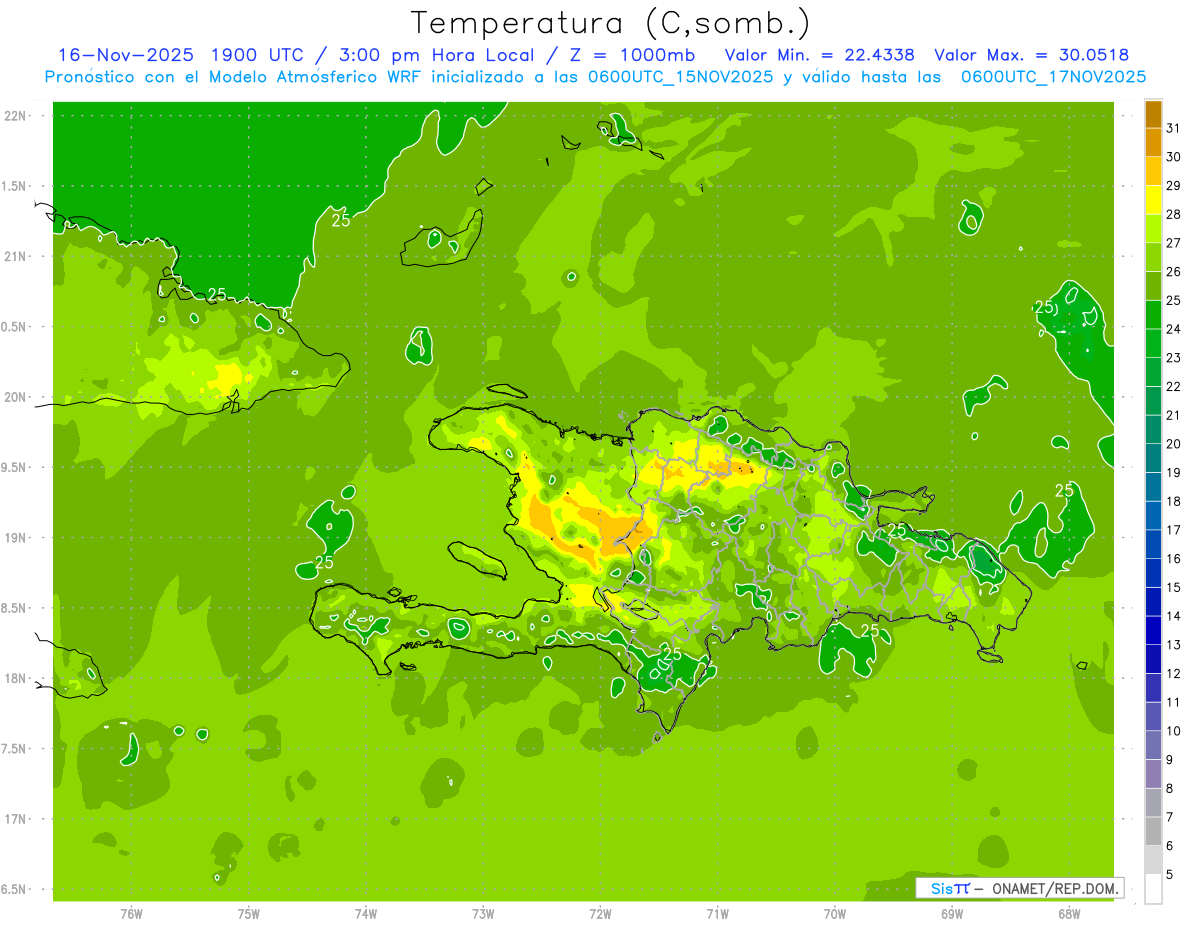
Task: Click the "72W" longitude label
Action: (x=600, y=914)
